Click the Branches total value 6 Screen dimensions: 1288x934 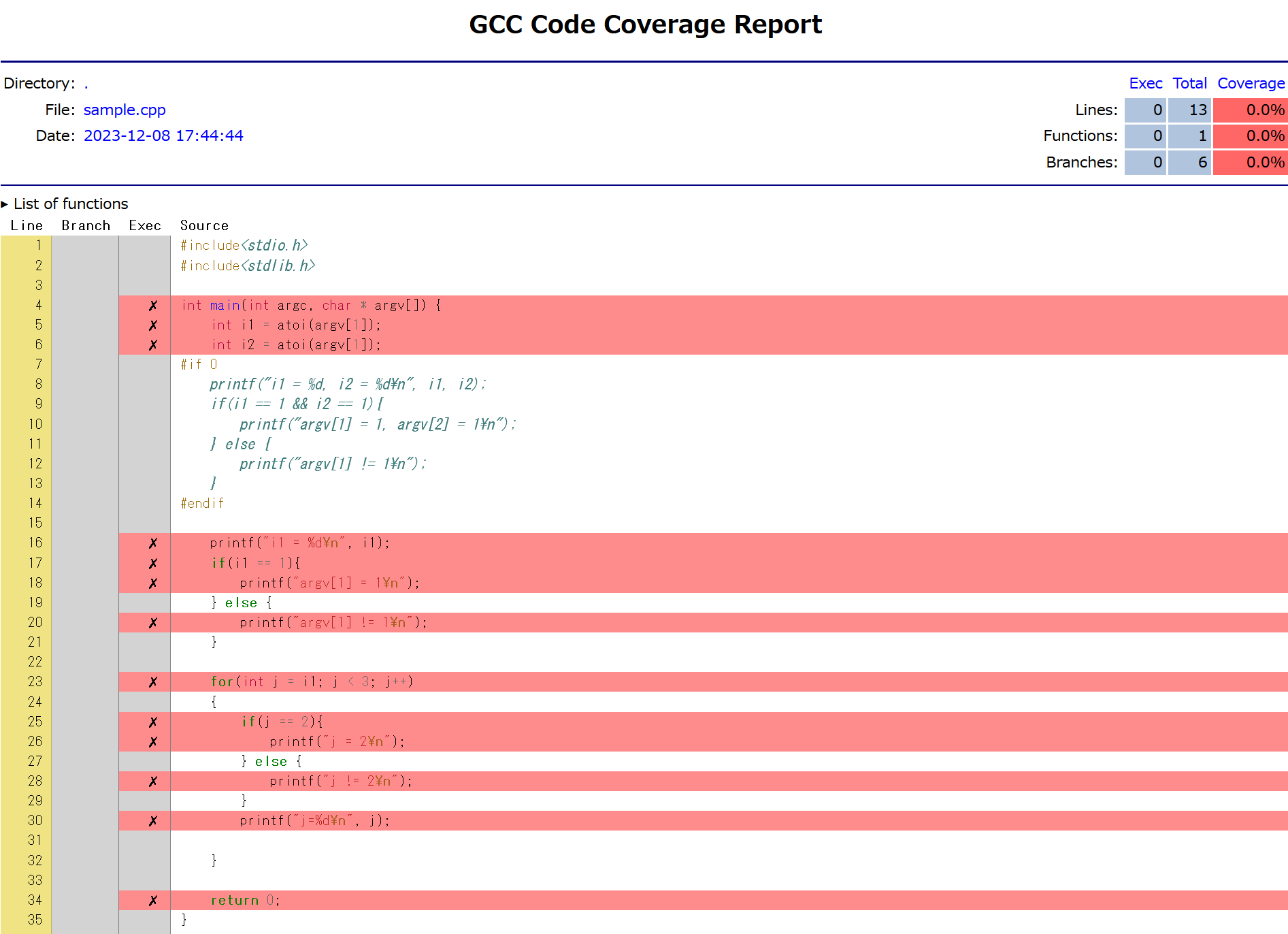click(x=1189, y=162)
